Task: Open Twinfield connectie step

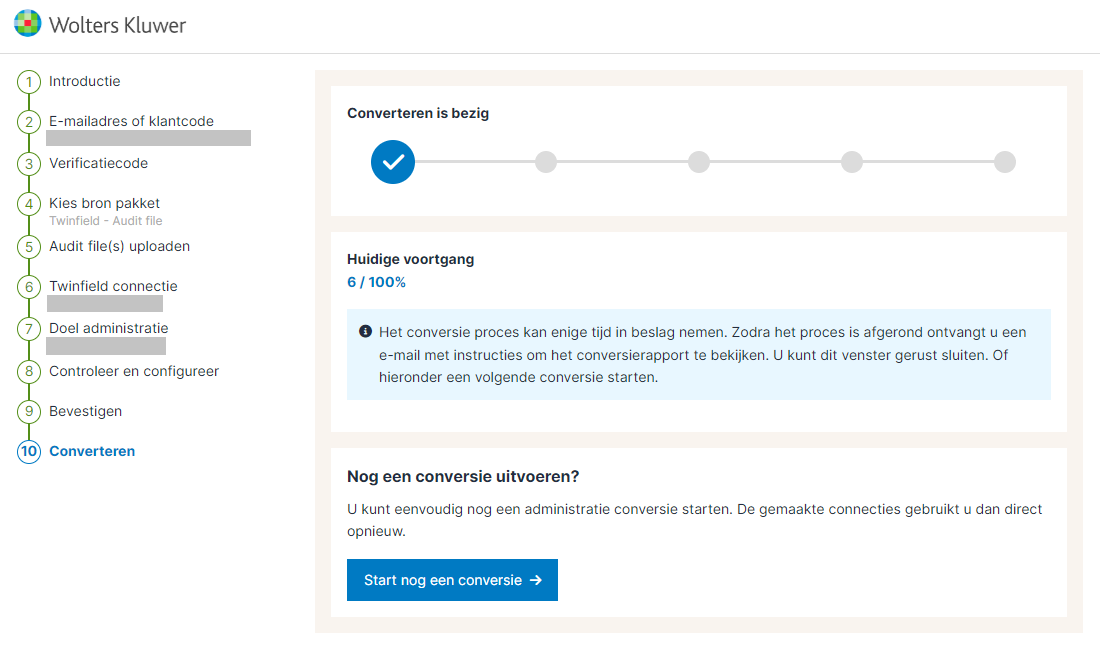Action: coord(113,286)
